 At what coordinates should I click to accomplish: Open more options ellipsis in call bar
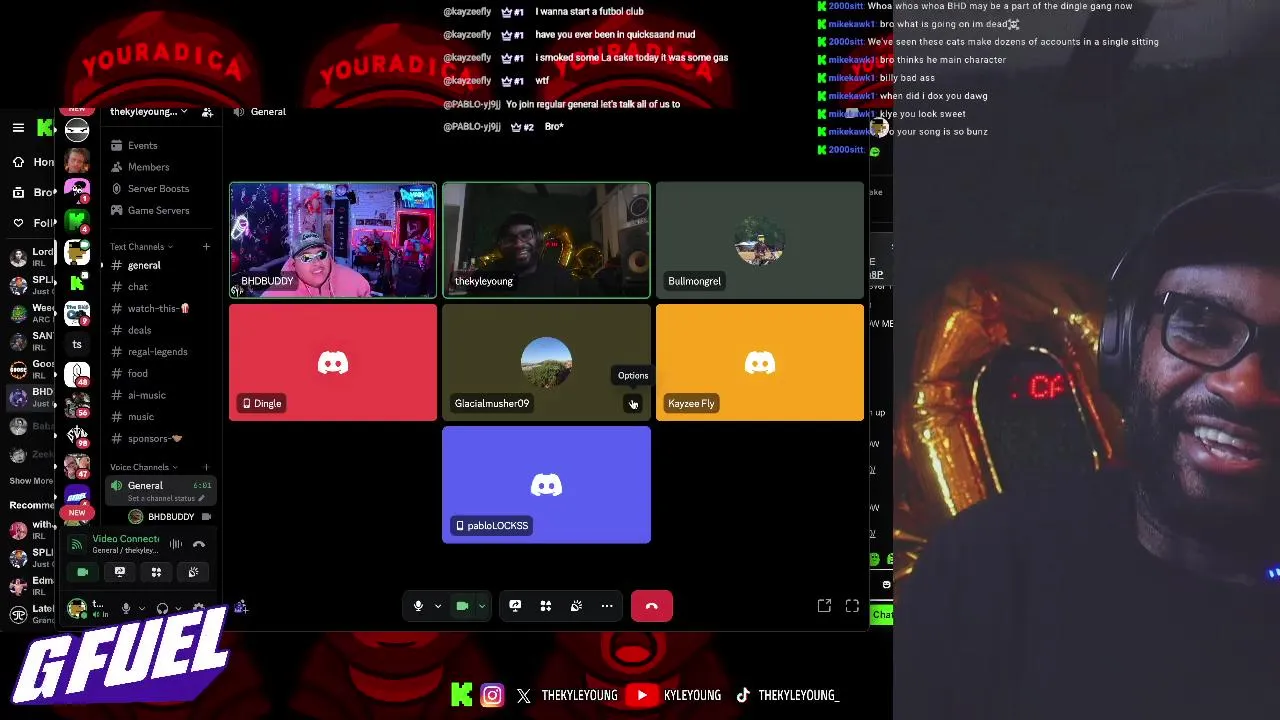coord(607,606)
